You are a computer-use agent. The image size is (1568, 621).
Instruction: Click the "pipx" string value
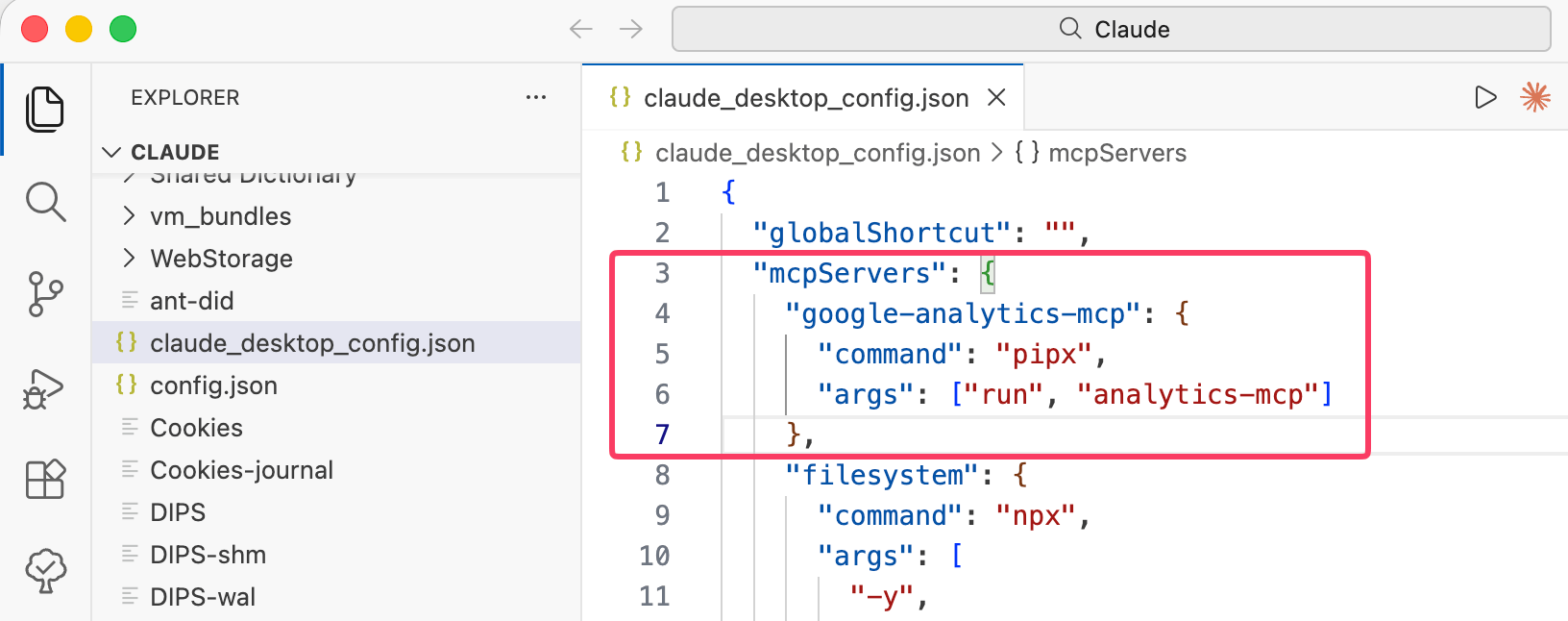click(1043, 354)
